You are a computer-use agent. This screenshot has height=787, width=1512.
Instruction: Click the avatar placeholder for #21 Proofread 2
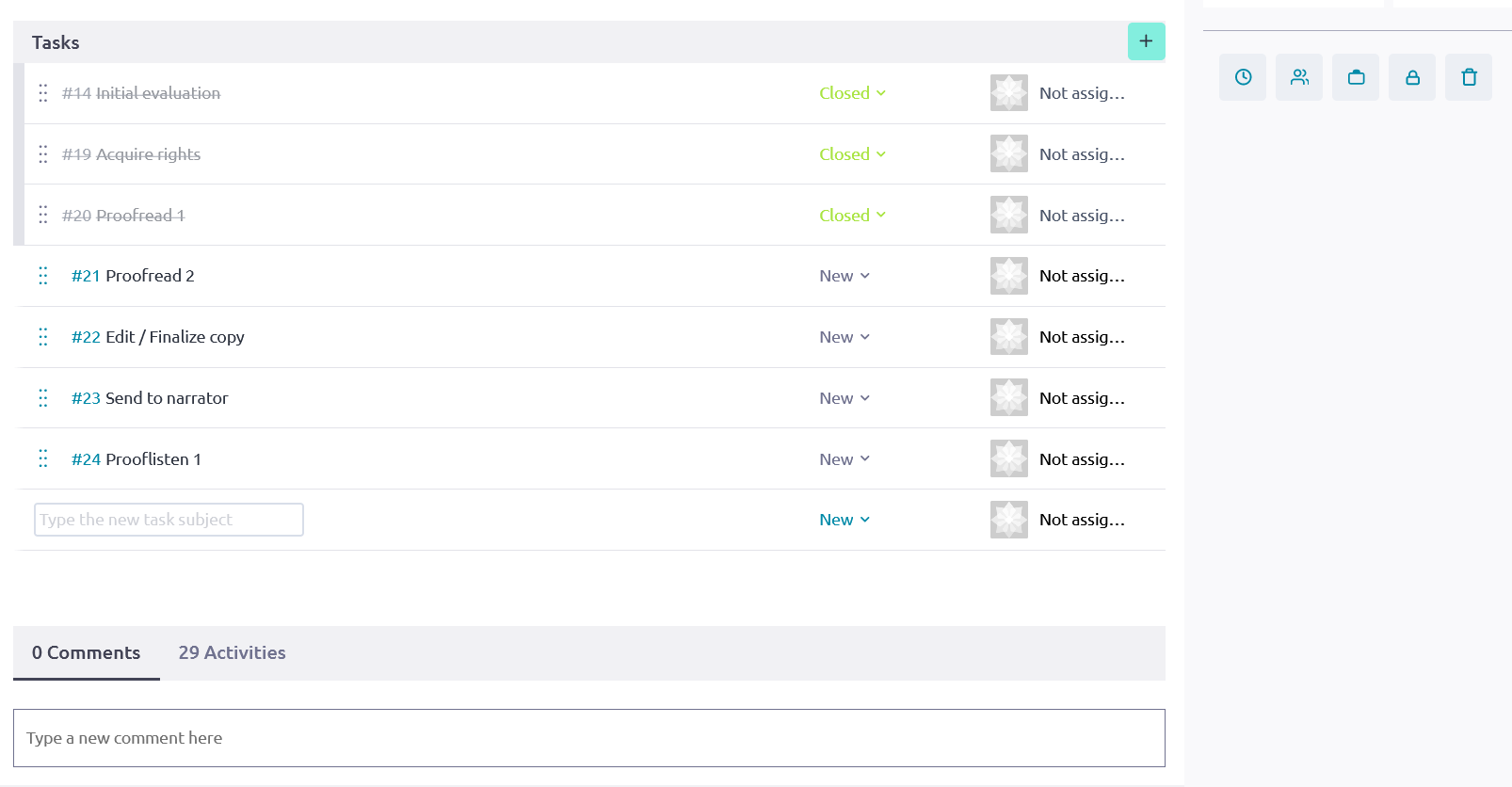pos(1008,275)
